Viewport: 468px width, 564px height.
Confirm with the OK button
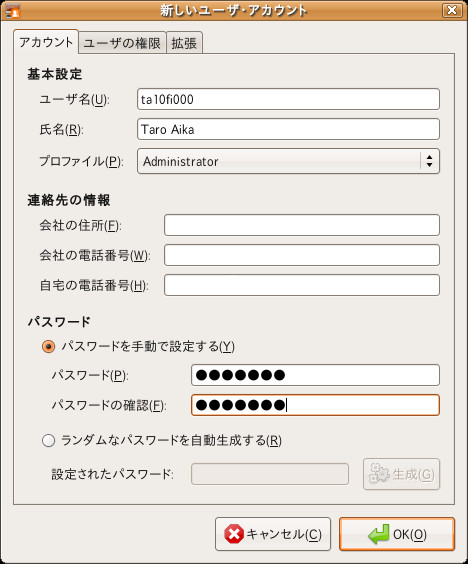[x=397, y=534]
